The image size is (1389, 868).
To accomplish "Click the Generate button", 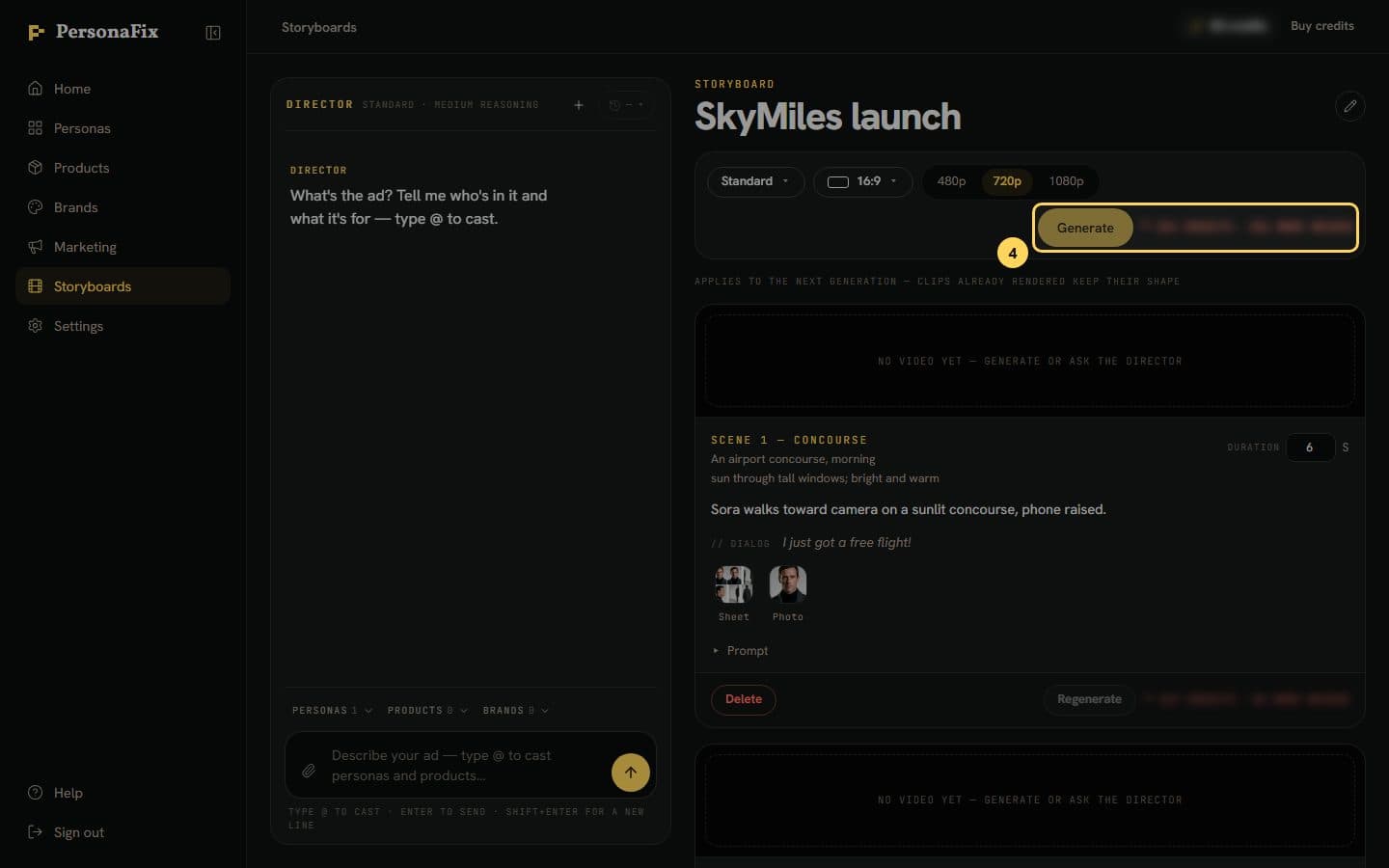I will click(x=1085, y=228).
